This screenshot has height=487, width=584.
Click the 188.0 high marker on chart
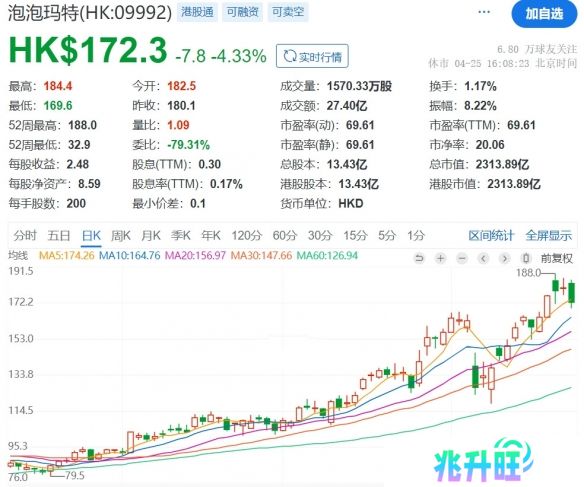point(529,273)
